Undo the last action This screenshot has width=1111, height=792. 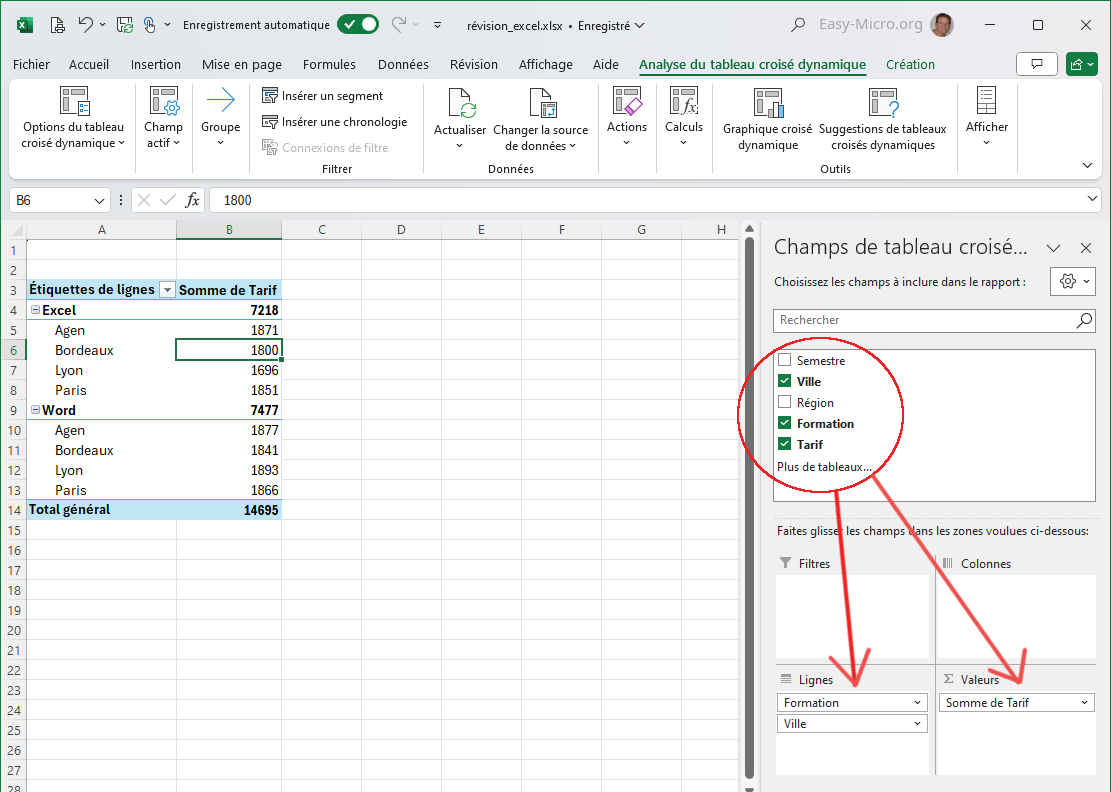(86, 25)
